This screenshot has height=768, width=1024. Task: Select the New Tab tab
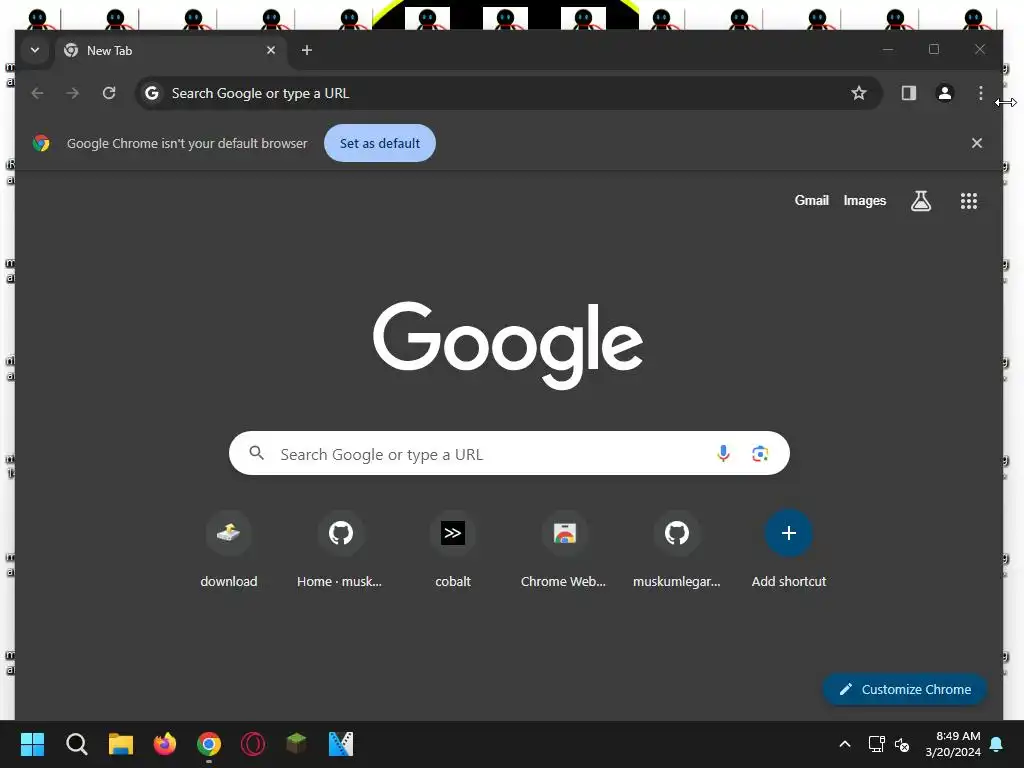pyautogui.click(x=171, y=50)
